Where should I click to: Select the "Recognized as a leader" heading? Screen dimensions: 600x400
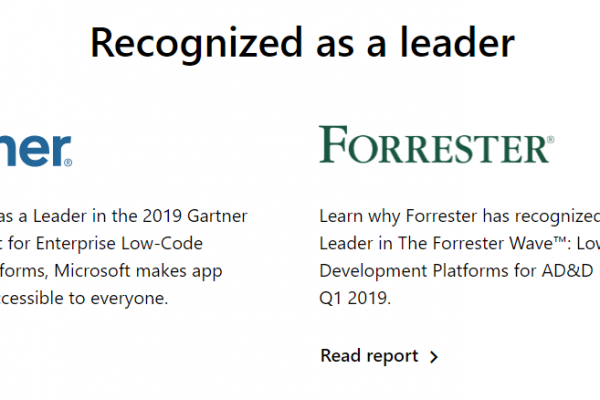click(x=301, y=42)
